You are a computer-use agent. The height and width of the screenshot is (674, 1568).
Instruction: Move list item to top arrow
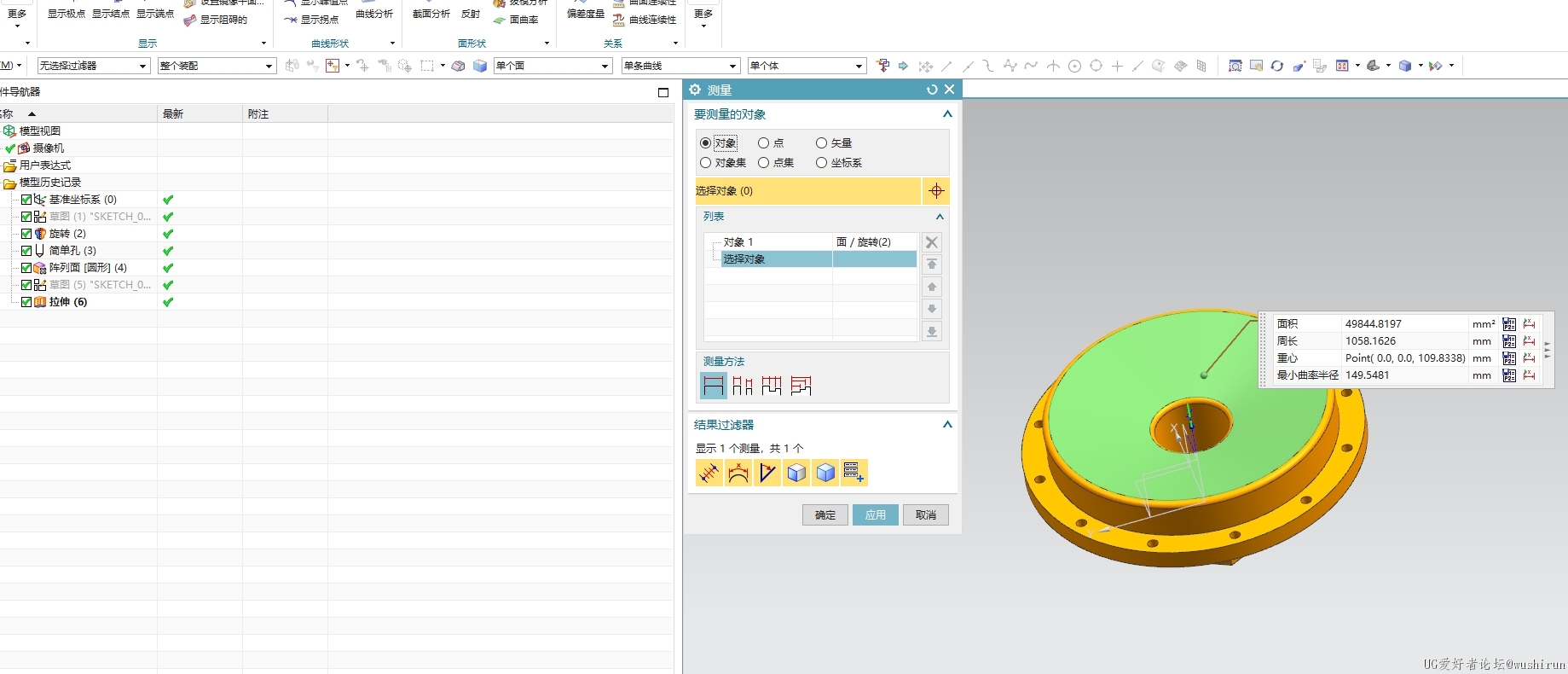(x=932, y=264)
